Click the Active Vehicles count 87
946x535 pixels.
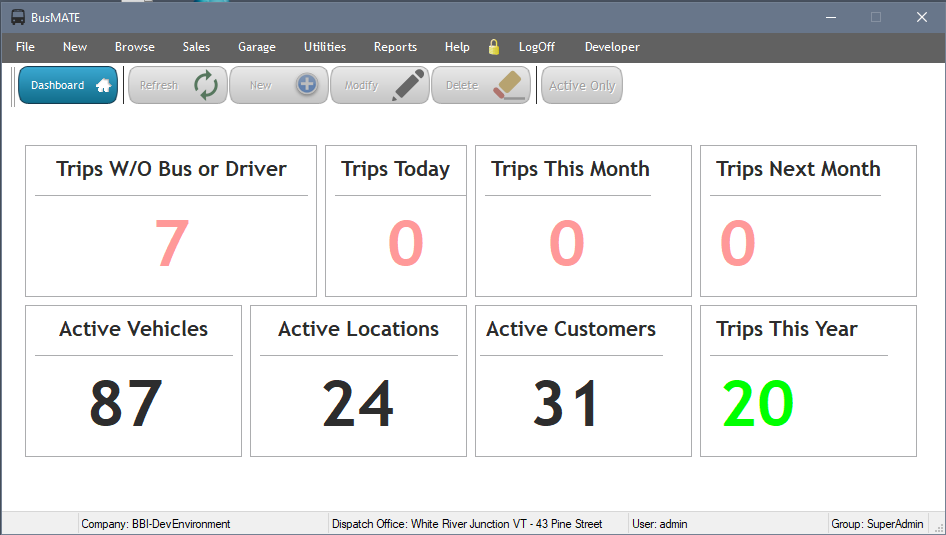click(x=126, y=404)
